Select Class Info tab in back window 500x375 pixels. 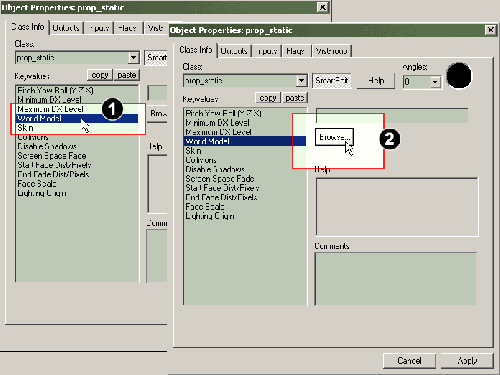tap(28, 27)
